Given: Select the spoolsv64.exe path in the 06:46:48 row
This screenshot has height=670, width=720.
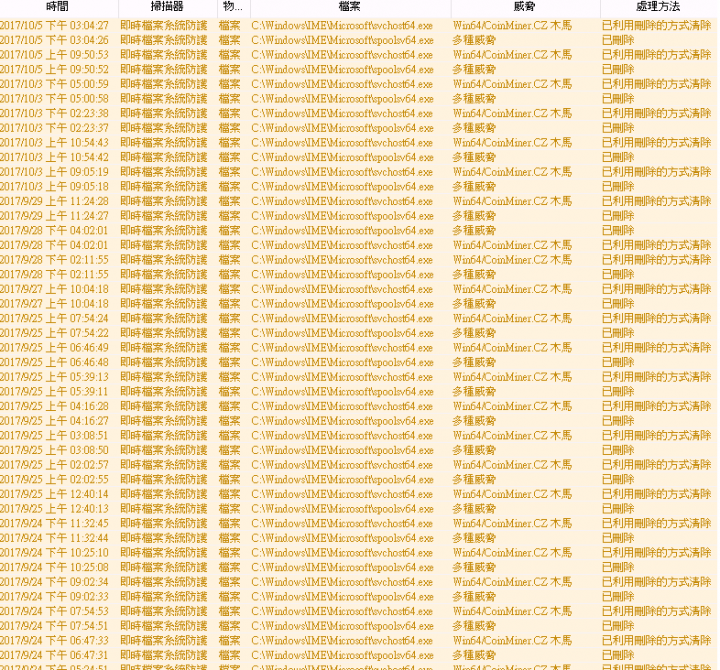Looking at the screenshot, I should pyautogui.click(x=343, y=363).
